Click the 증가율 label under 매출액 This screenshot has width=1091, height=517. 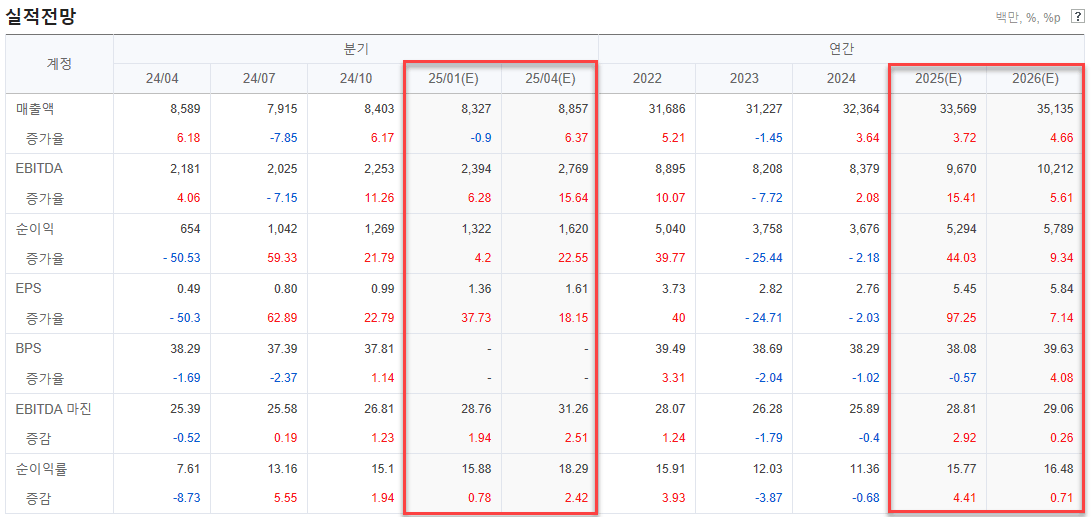[x=45, y=138]
